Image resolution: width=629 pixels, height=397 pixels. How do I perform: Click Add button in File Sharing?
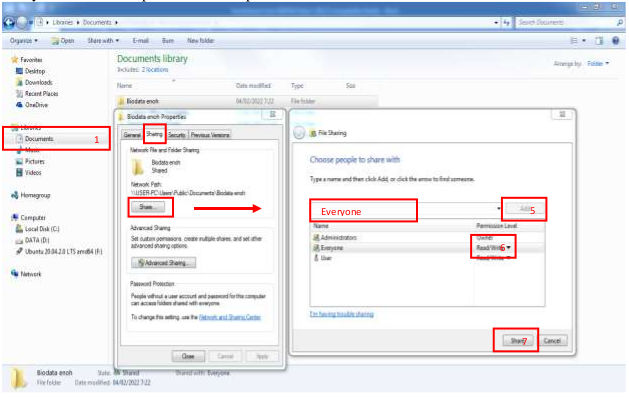click(525, 209)
